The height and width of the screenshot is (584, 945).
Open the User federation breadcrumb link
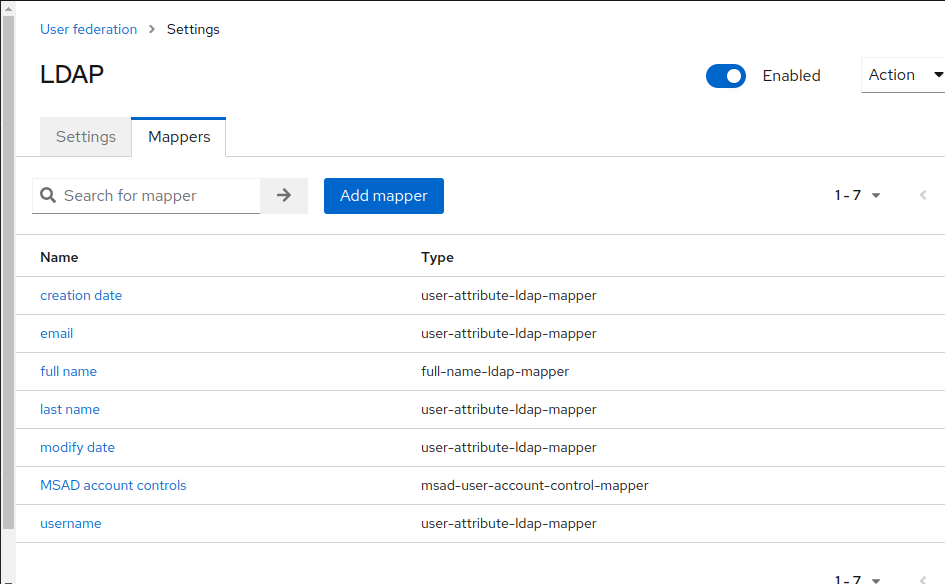pos(88,29)
